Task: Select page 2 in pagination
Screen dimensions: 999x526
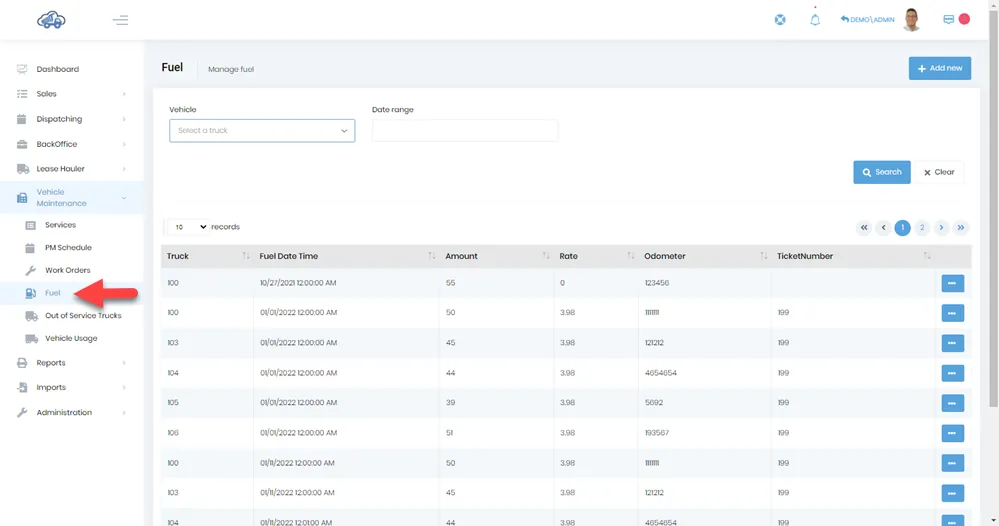Action: pos(922,227)
